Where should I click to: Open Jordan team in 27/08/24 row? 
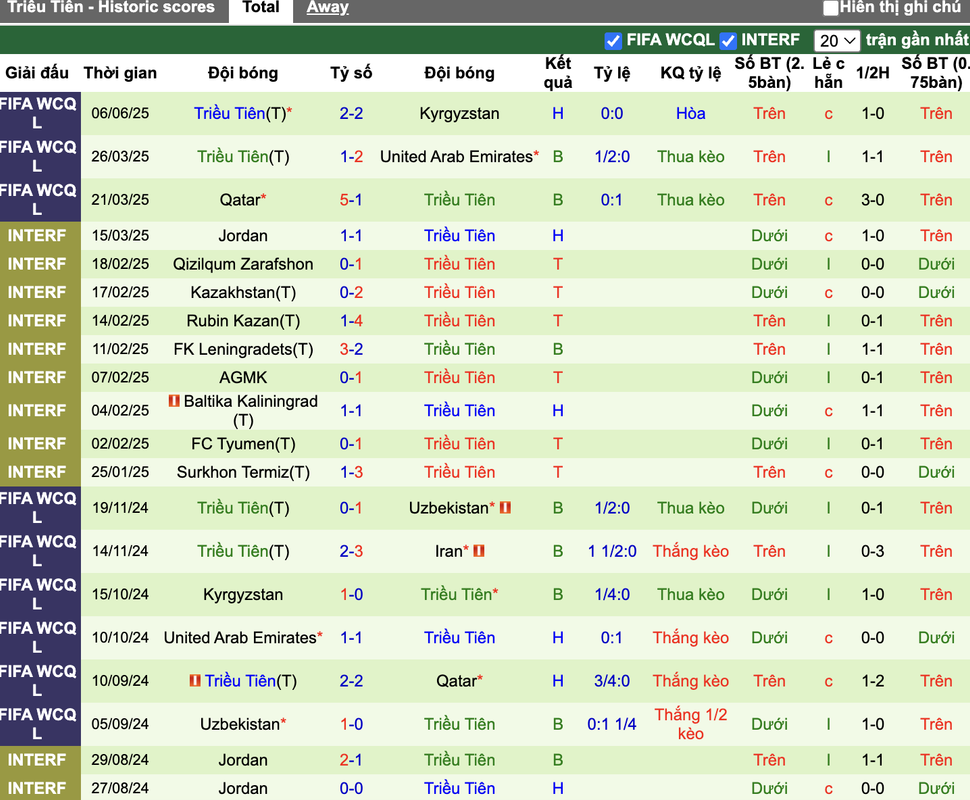tap(243, 789)
